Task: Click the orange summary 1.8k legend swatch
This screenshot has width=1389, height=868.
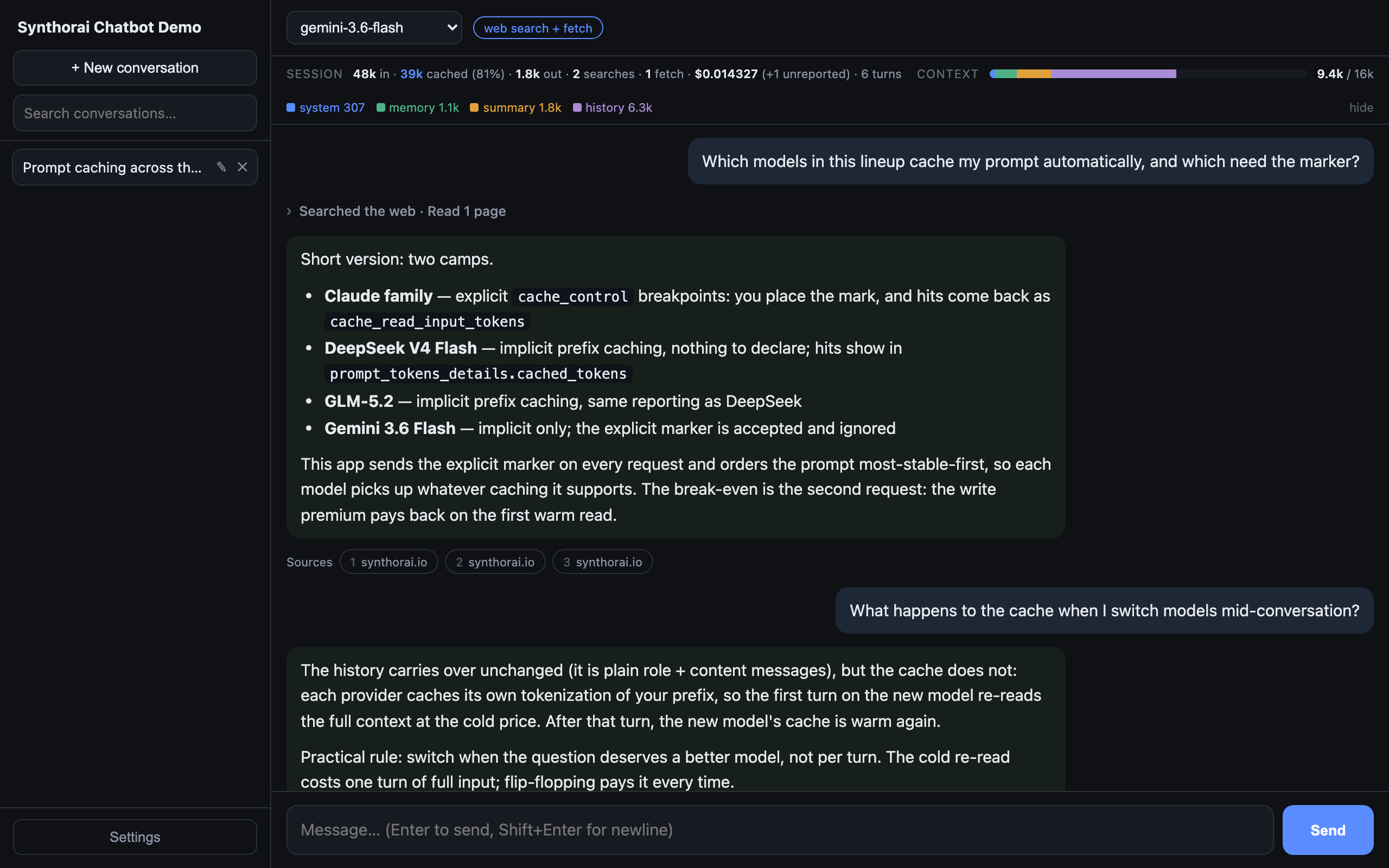Action: 474,107
